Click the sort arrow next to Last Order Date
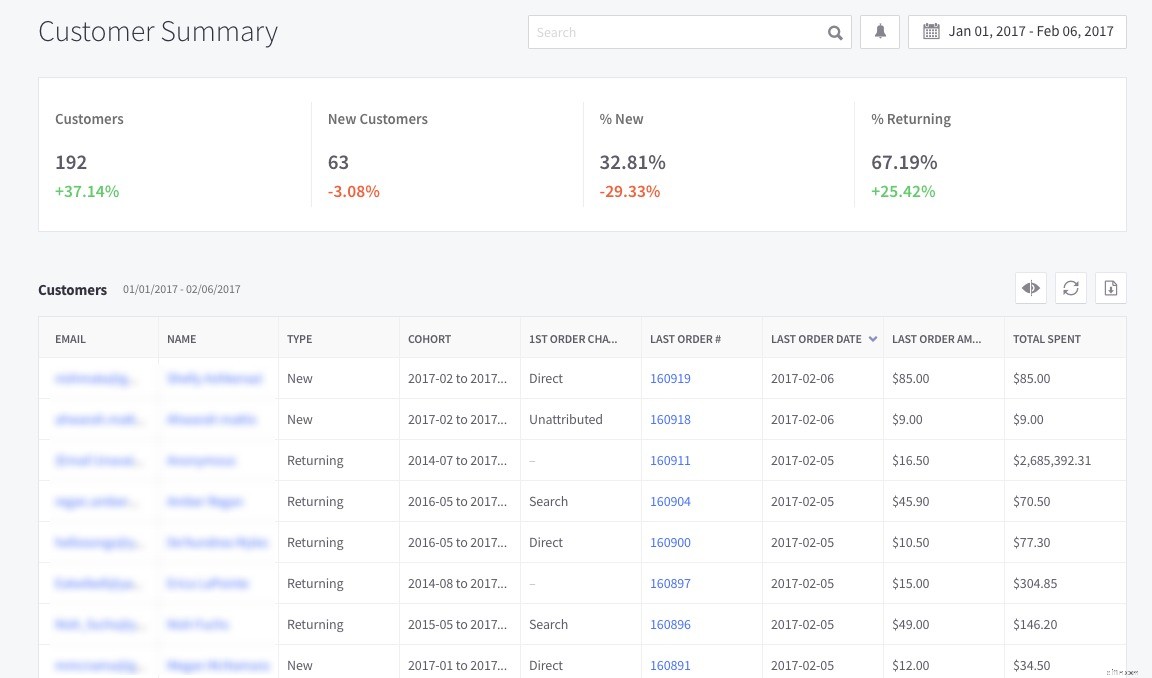Image resolution: width=1152 pixels, height=678 pixels. (x=872, y=338)
